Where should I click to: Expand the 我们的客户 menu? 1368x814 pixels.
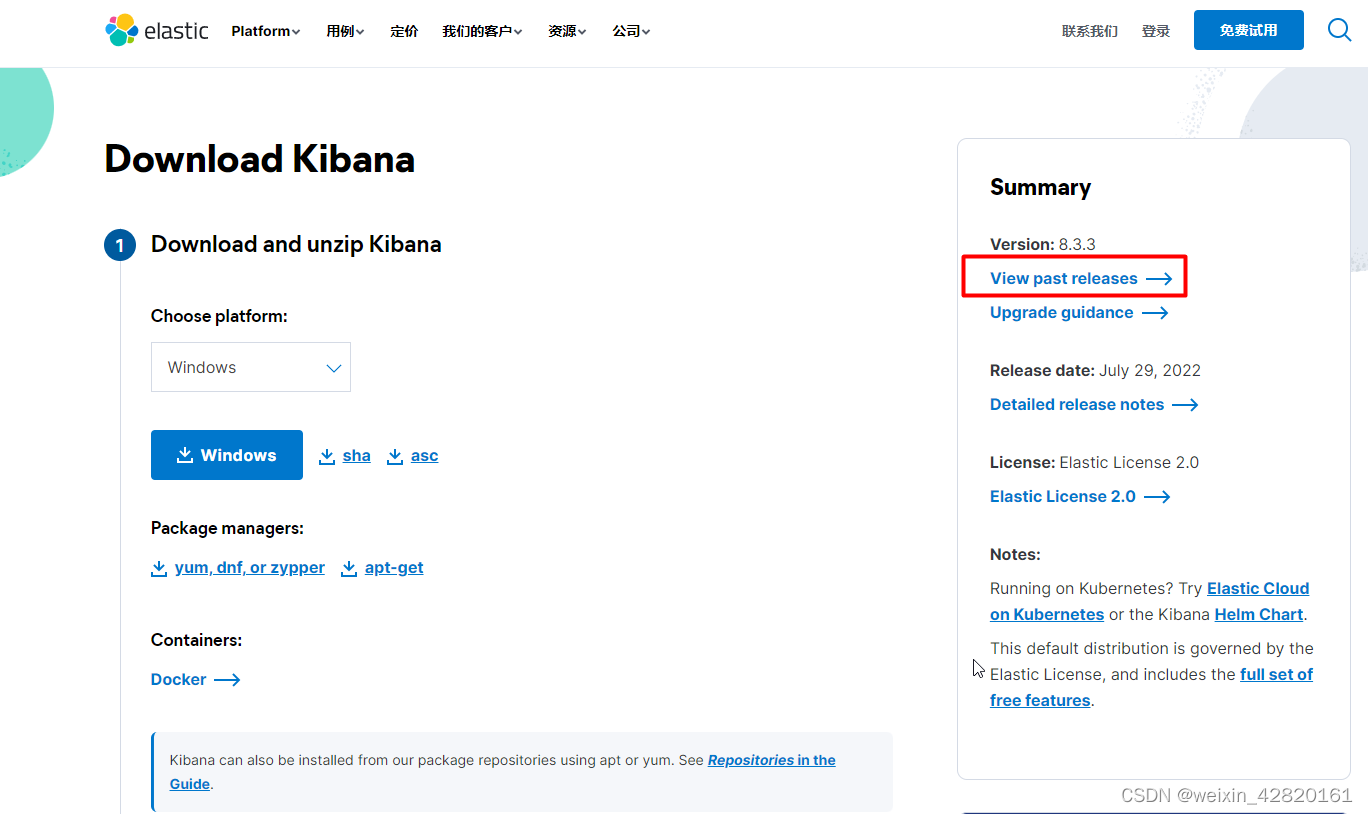click(482, 31)
